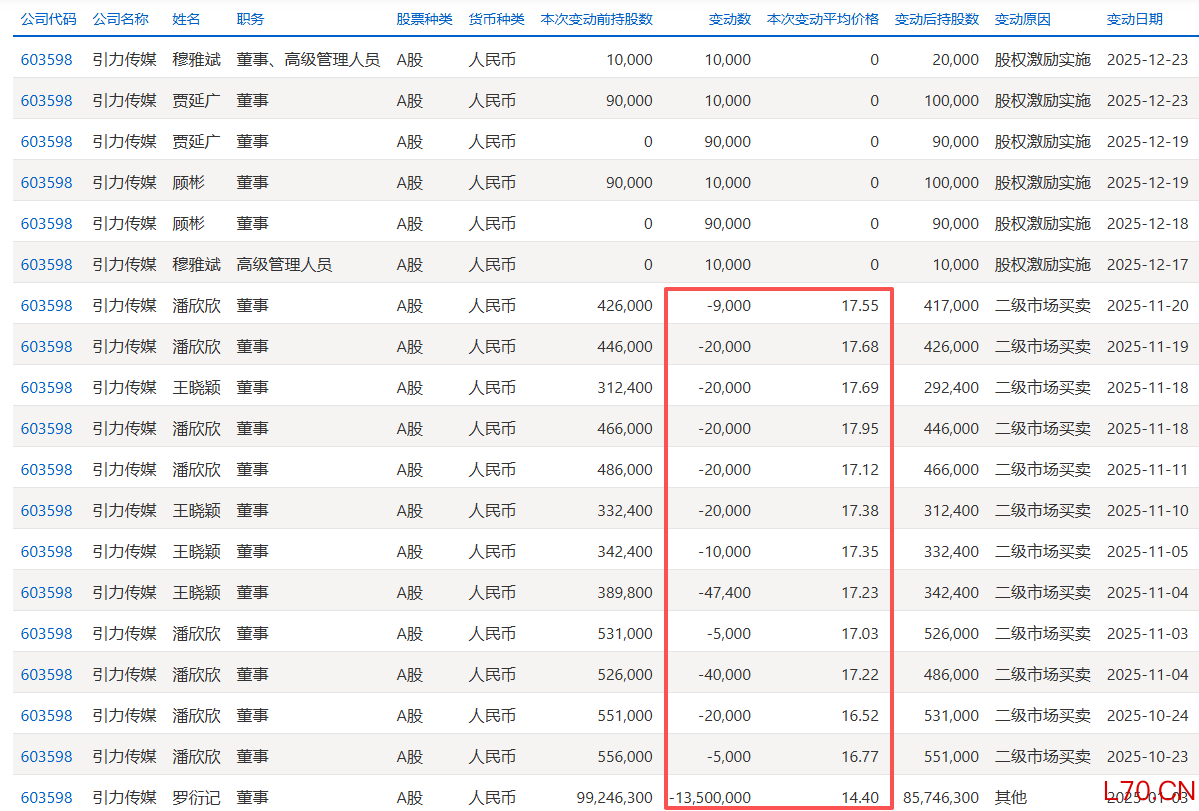
Task: Sort by the 变动后持股数 column header
Action: pyautogui.click(x=937, y=18)
